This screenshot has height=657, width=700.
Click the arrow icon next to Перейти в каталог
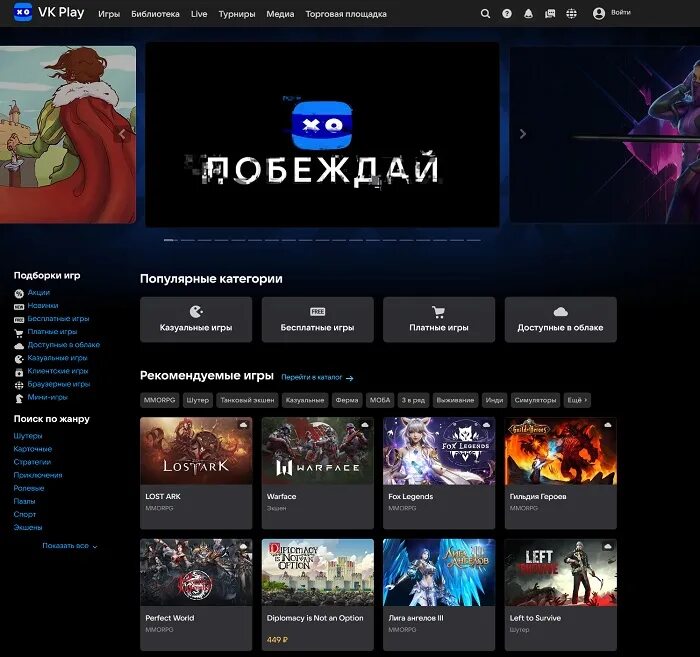tap(350, 378)
